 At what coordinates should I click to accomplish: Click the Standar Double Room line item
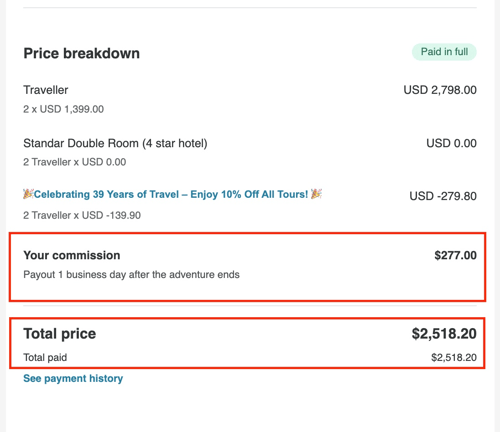click(x=115, y=143)
